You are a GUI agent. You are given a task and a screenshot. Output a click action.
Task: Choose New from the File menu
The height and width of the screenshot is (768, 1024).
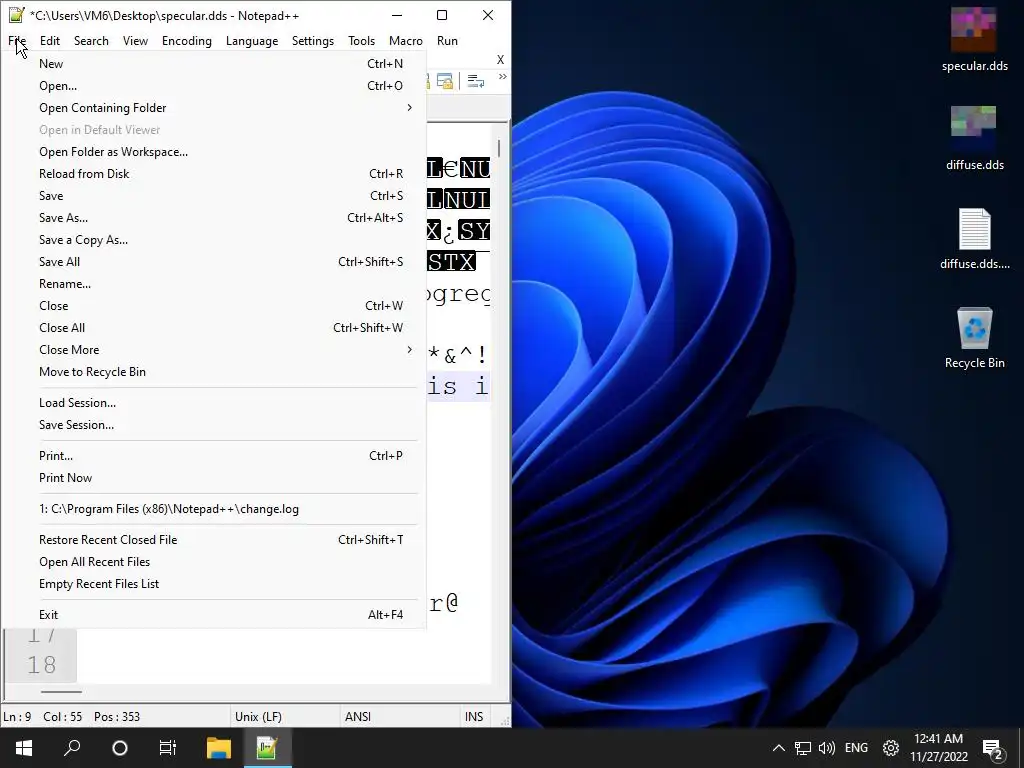point(213,64)
